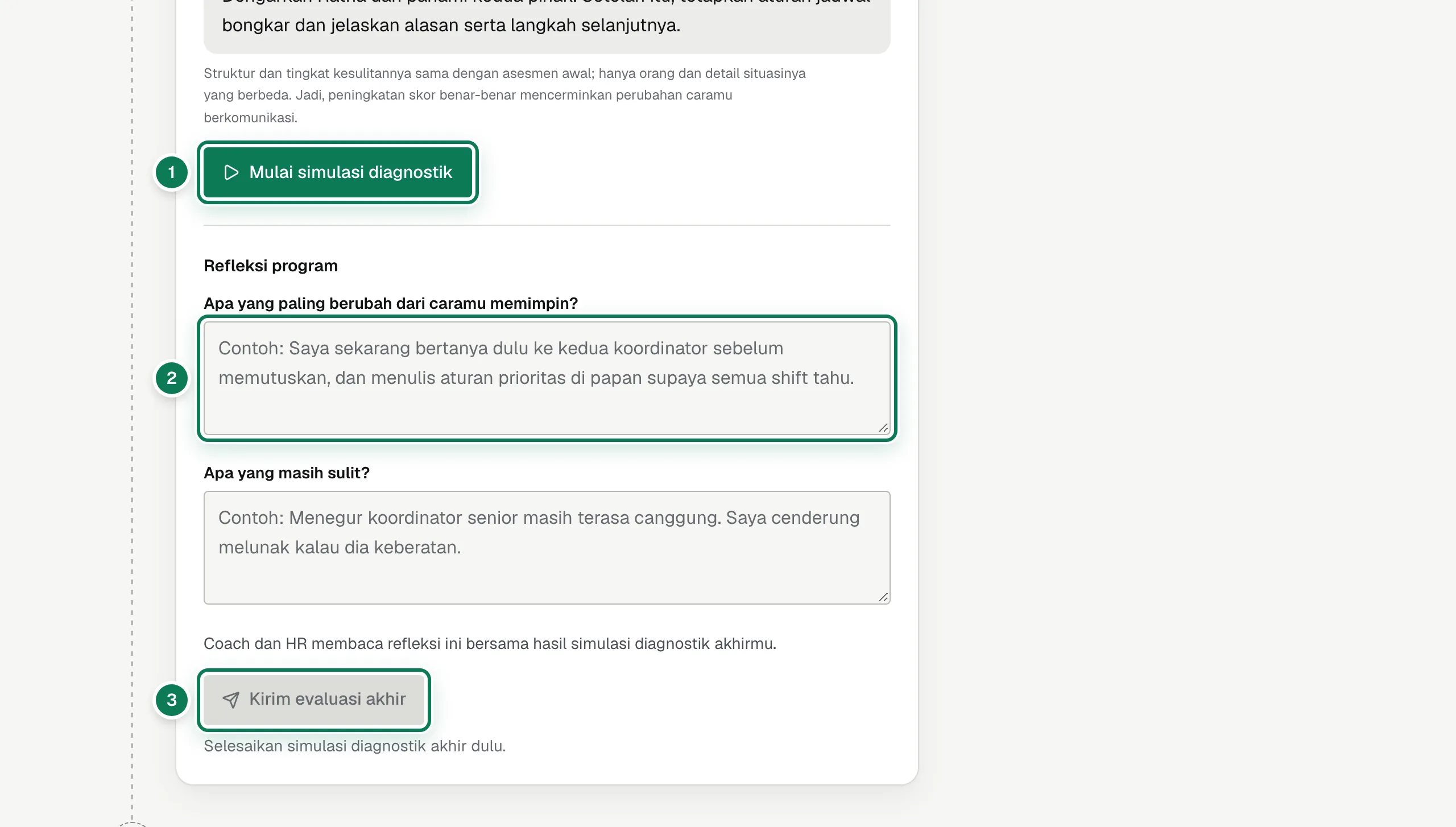Select the 'Refleksi program' heading
This screenshot has width=1456, height=827.
coord(271,266)
